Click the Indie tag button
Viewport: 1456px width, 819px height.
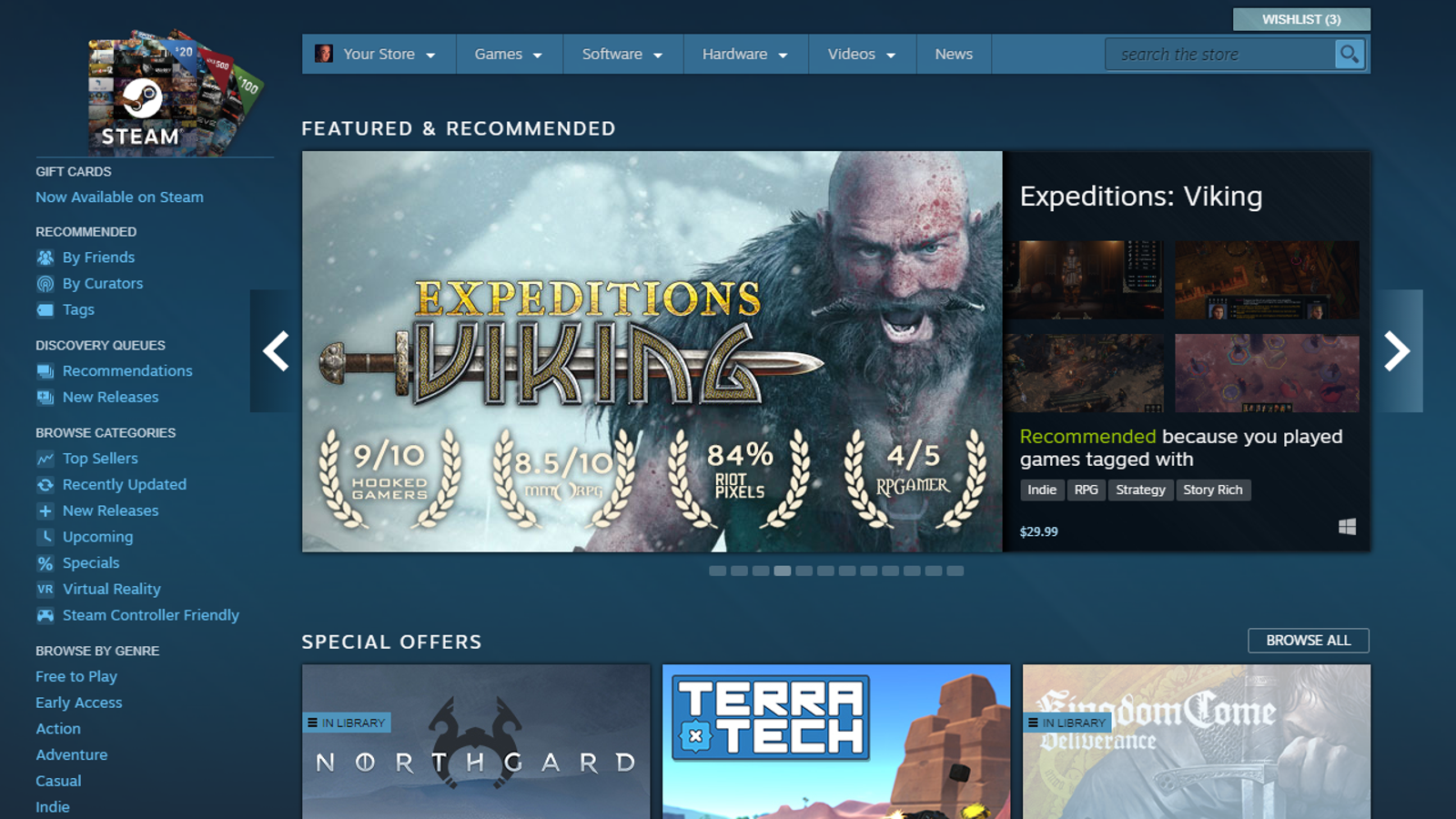pos(1042,490)
